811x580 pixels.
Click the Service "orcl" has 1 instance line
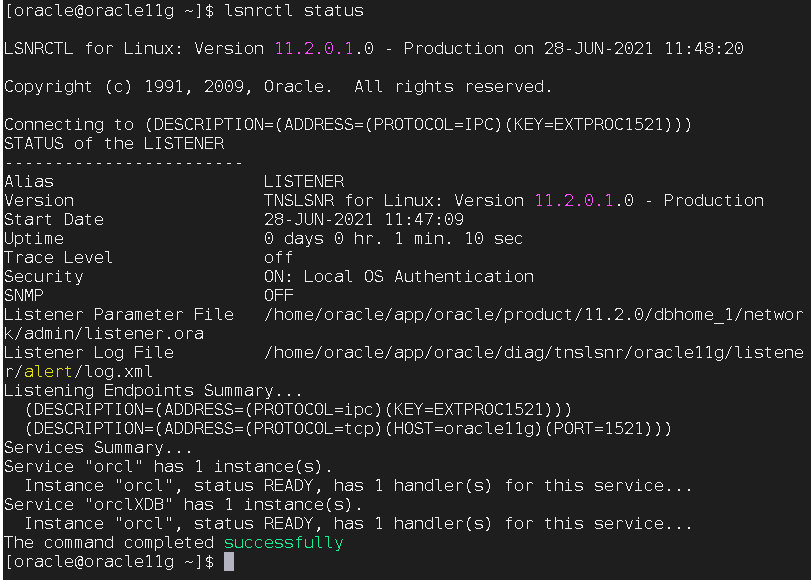169,467
